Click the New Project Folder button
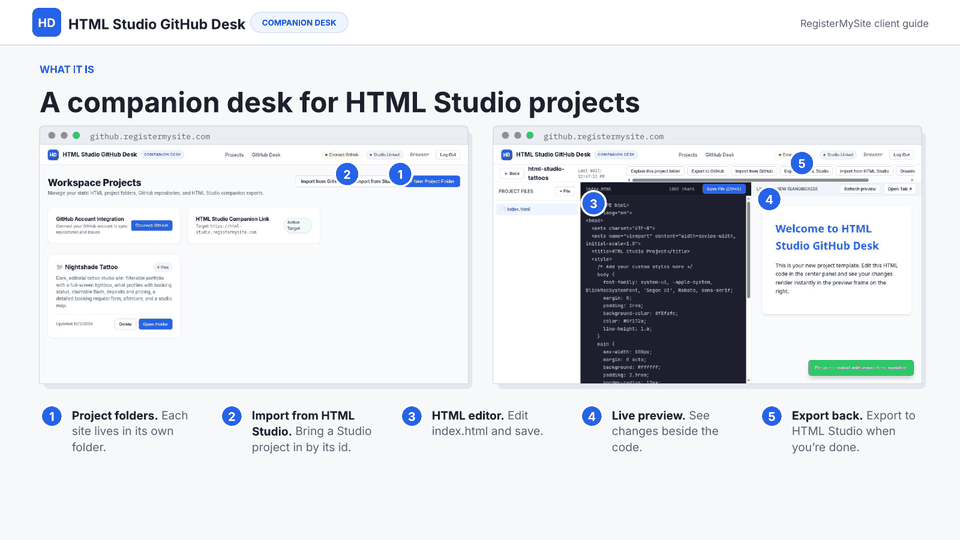The image size is (960, 540). pyautogui.click(x=433, y=181)
